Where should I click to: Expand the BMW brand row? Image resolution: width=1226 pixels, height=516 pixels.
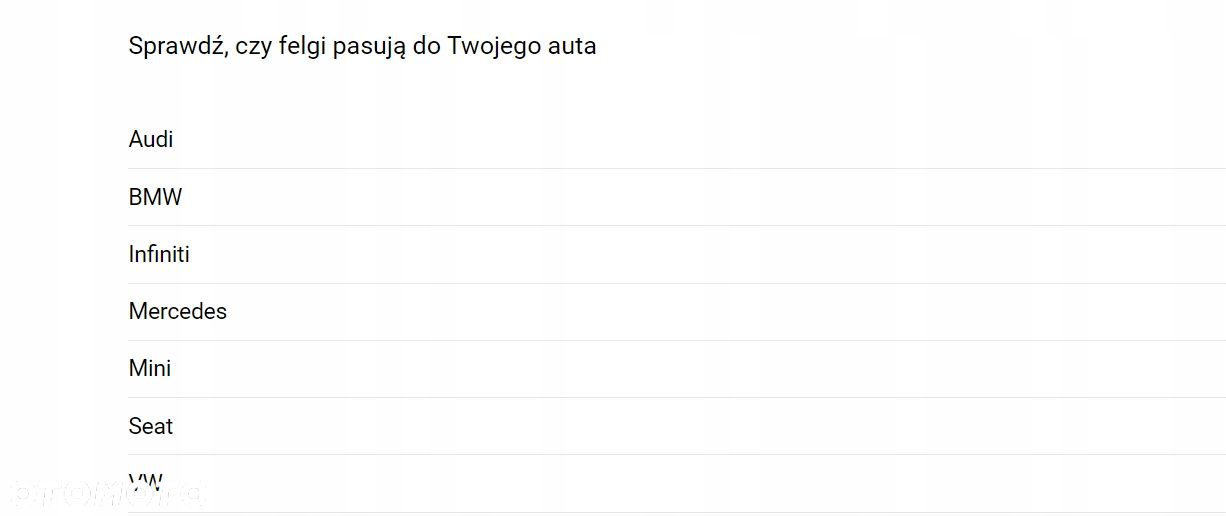pos(677,197)
